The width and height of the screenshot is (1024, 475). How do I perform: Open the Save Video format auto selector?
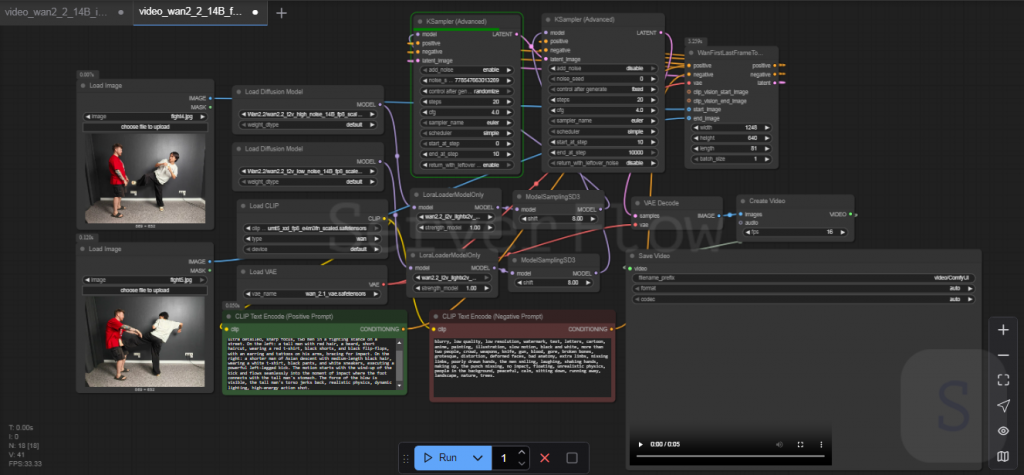tap(804, 288)
